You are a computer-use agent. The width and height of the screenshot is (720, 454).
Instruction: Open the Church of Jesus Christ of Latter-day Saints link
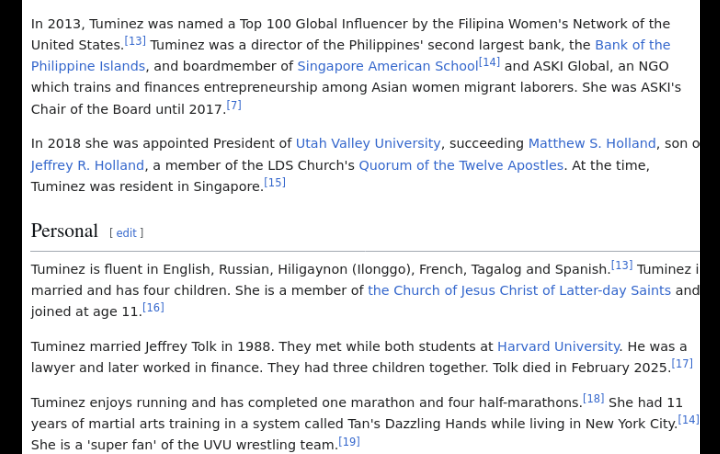pos(519,290)
